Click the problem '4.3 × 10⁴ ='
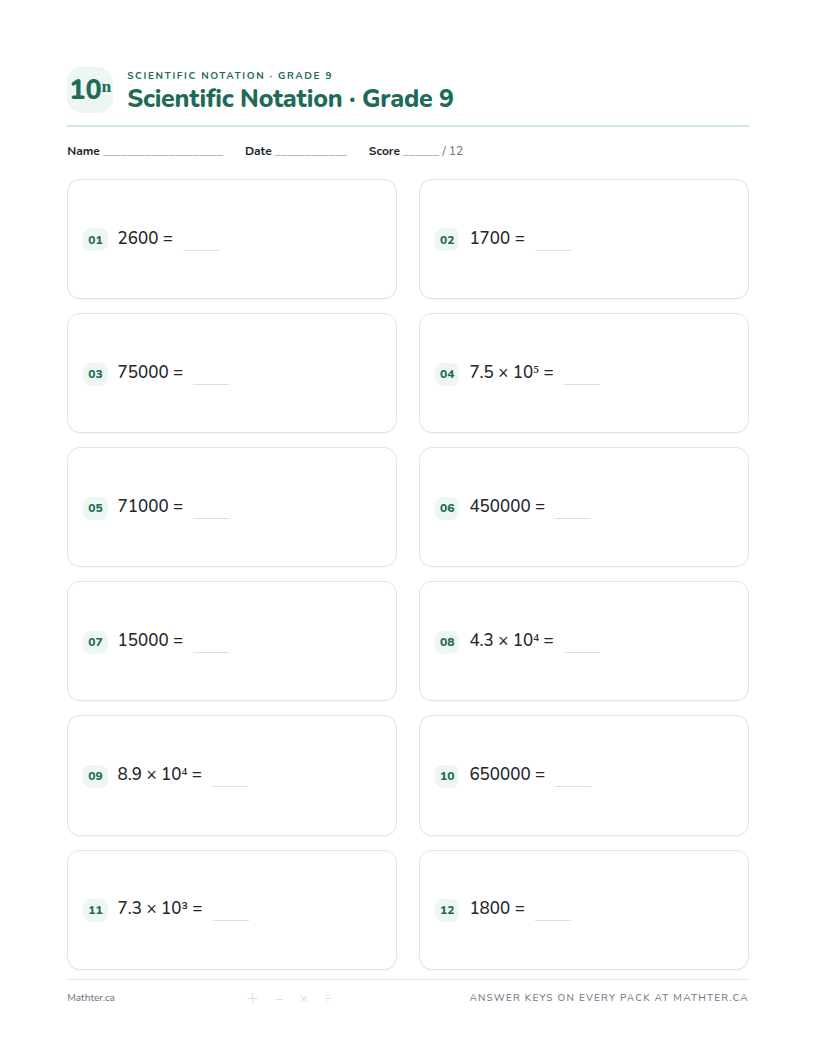The width and height of the screenshot is (816, 1056). point(512,640)
